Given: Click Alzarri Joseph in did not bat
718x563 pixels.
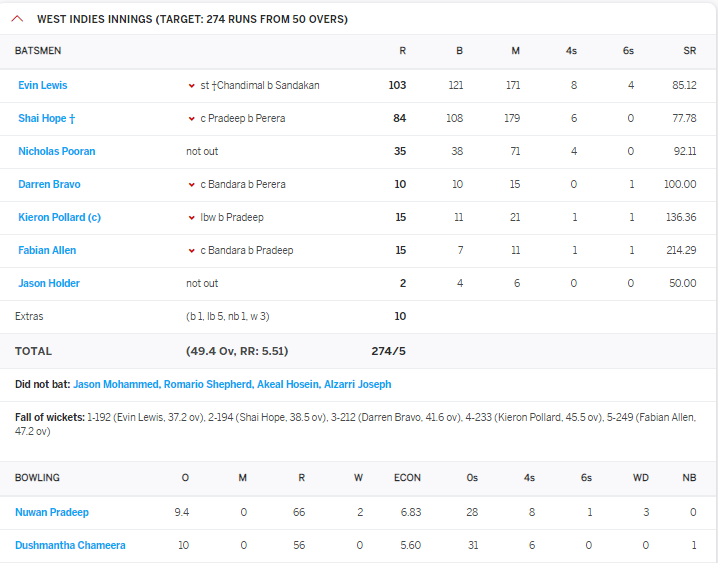Looking at the screenshot, I should click(x=358, y=384).
